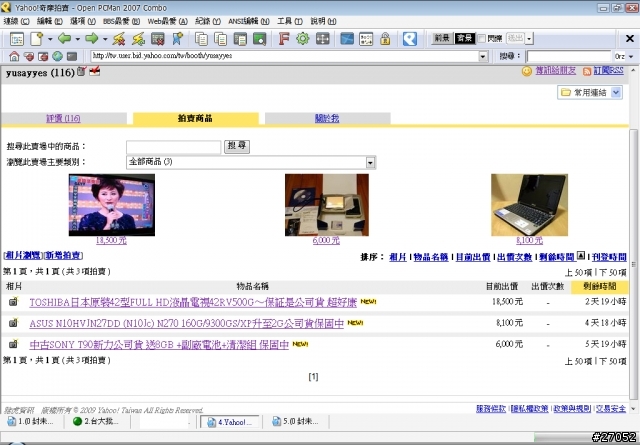Switch to the 評價(116) tab
The width and height of the screenshot is (640, 445).
tap(63, 118)
